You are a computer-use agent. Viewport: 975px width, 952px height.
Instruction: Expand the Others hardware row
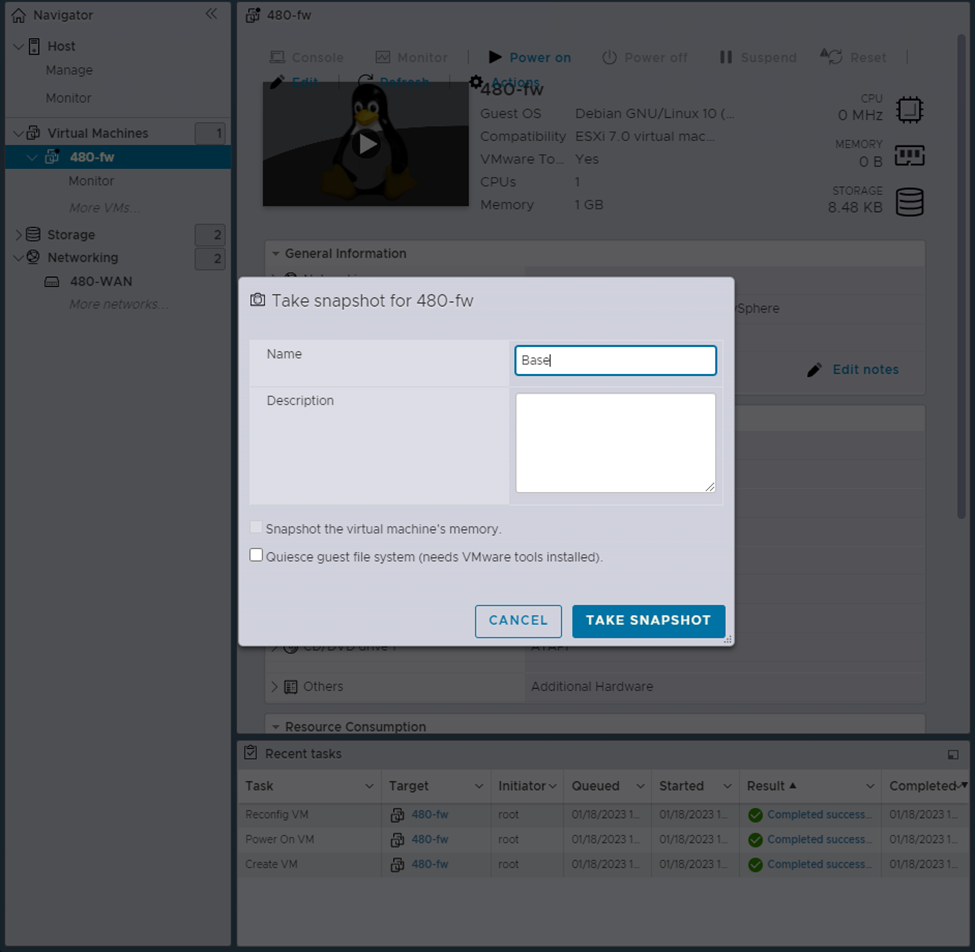pos(274,686)
